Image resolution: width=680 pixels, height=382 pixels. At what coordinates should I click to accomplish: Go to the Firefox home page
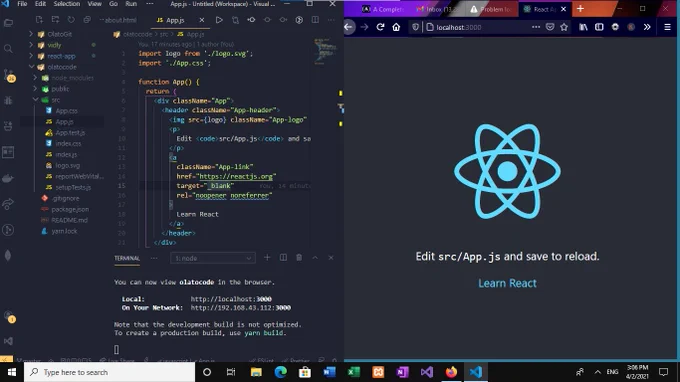click(x=396, y=27)
